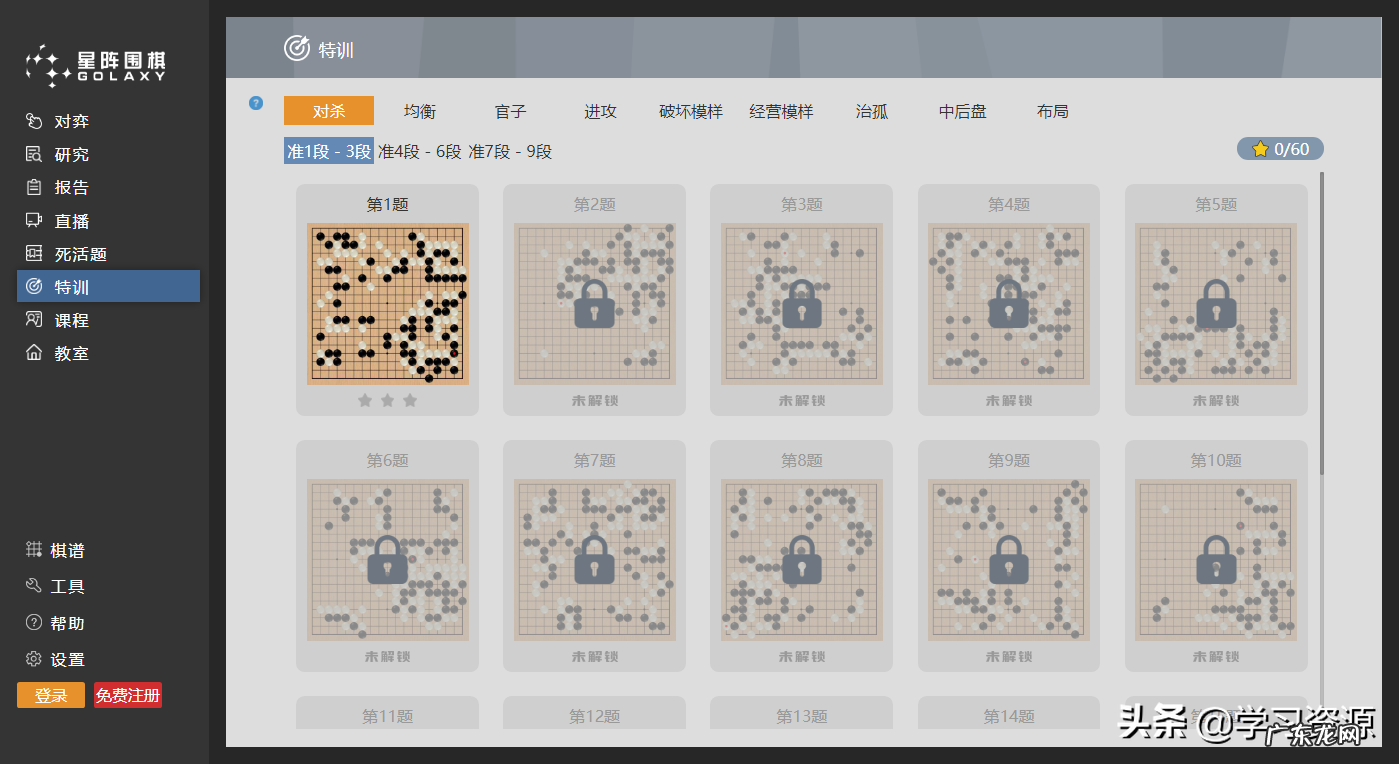
Task: Choose the 准7段 - 9段 difficulty level
Action: point(510,151)
